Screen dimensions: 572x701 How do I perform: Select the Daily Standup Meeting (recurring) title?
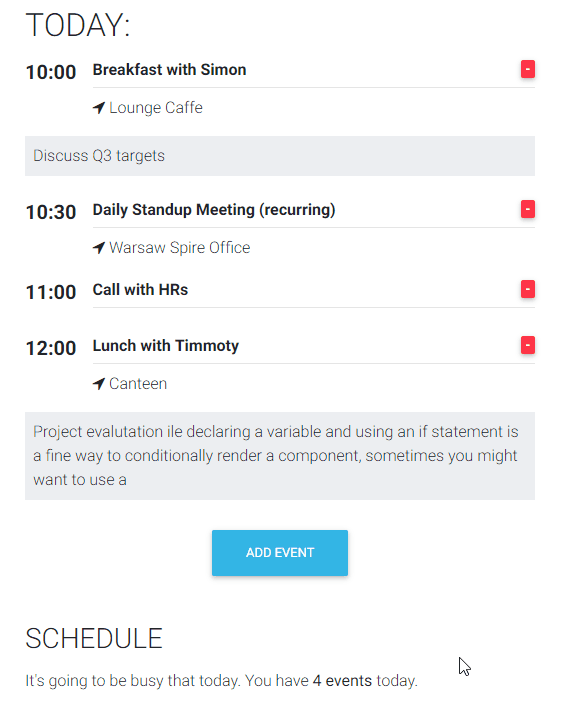(214, 210)
